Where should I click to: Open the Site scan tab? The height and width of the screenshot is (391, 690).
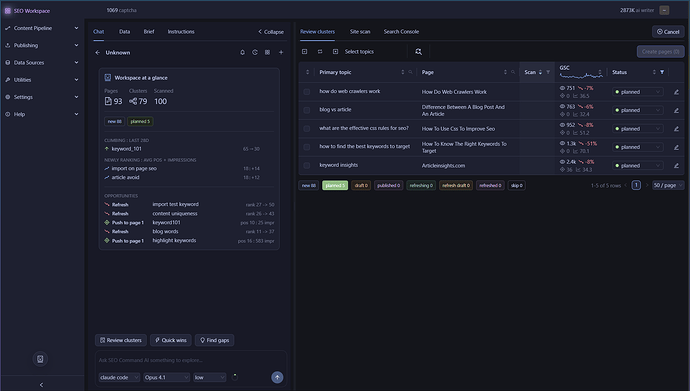tap(360, 32)
